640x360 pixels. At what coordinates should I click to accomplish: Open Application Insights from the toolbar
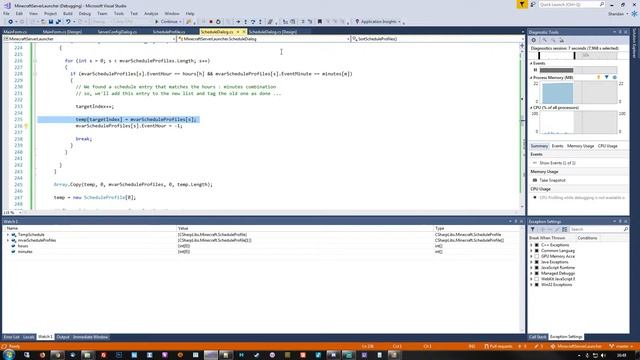click(378, 22)
